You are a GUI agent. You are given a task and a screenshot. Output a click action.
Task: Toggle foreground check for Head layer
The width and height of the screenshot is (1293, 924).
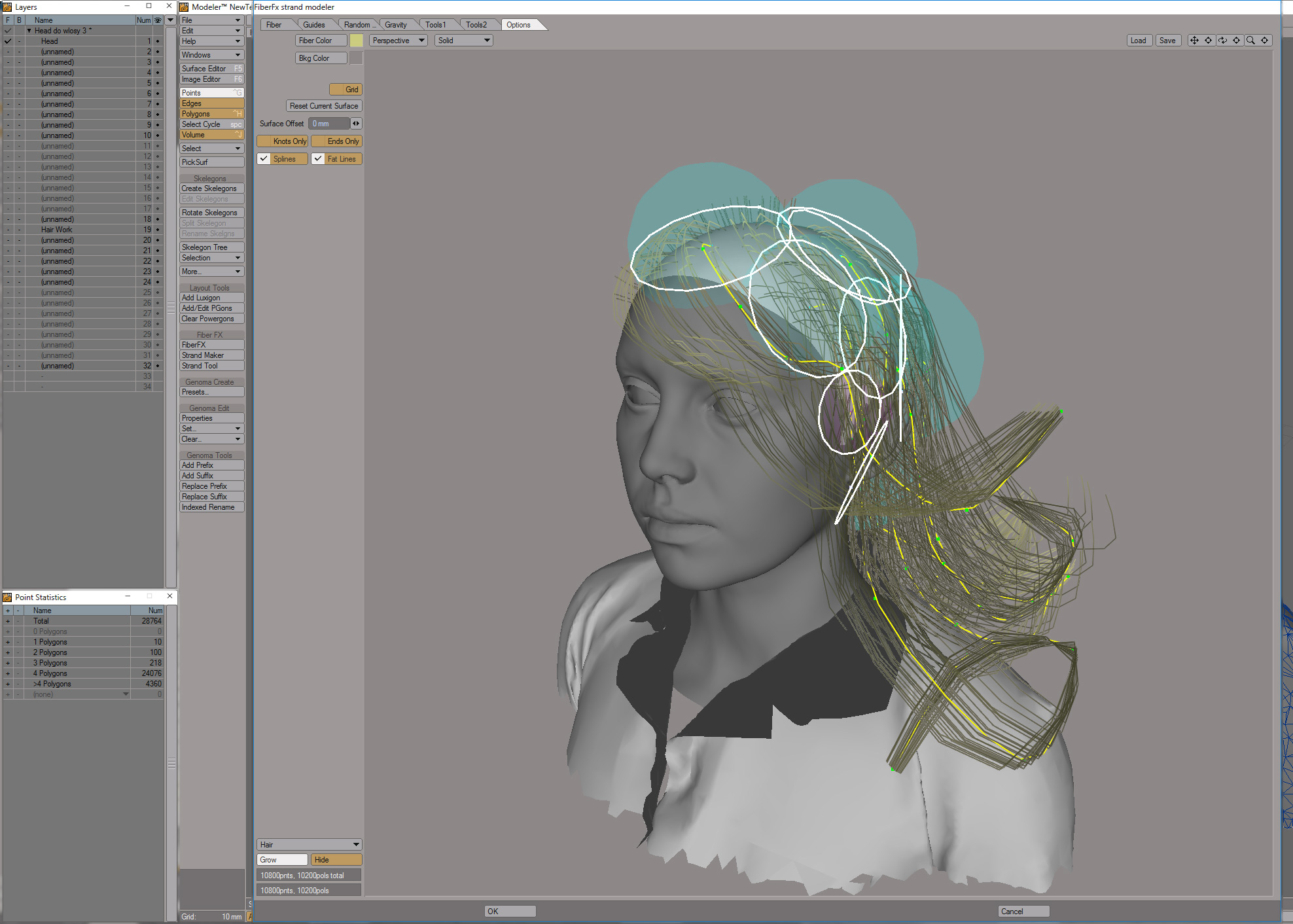(x=8, y=41)
